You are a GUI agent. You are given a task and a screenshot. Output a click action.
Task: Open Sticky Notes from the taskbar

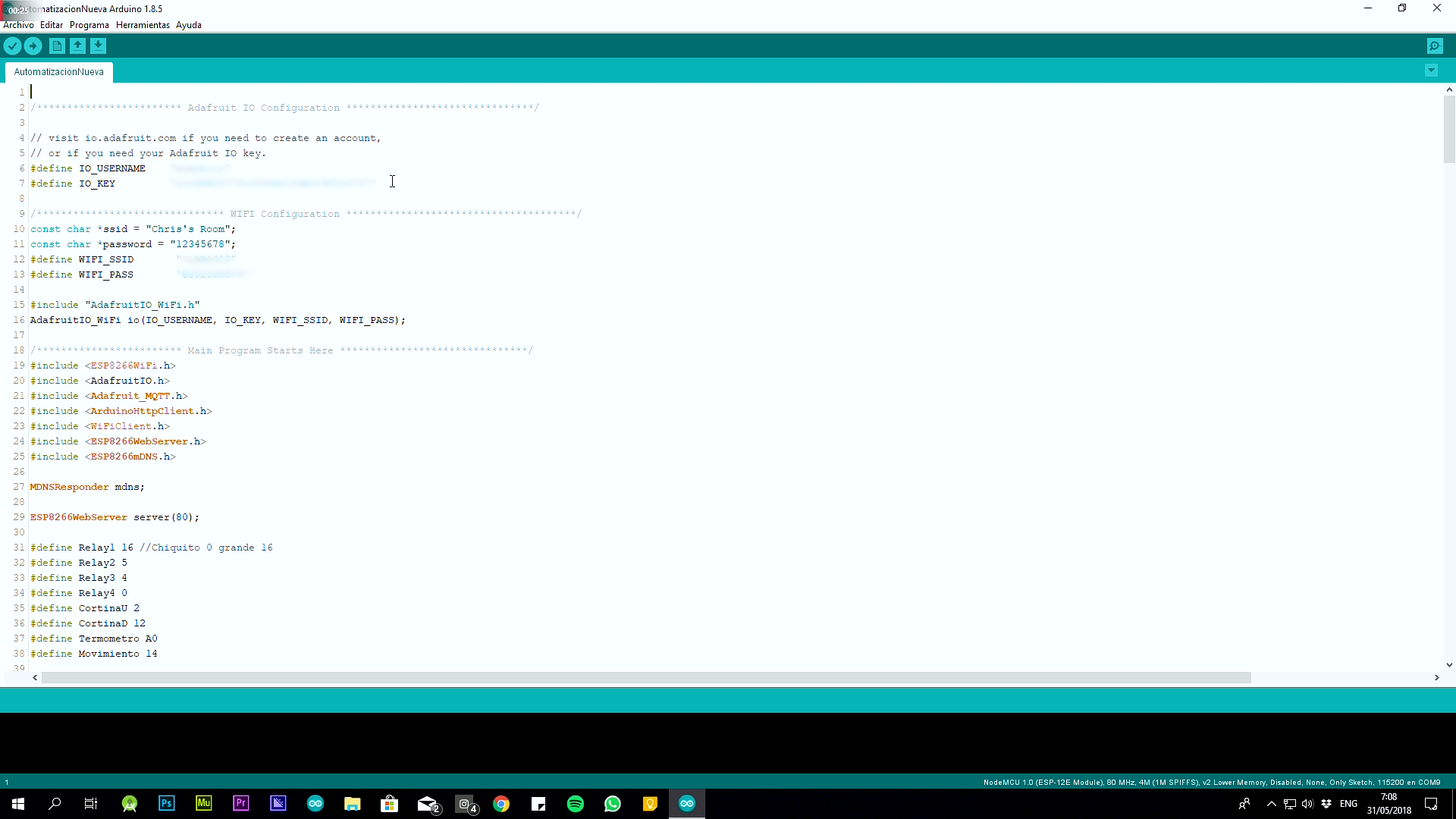click(x=538, y=804)
